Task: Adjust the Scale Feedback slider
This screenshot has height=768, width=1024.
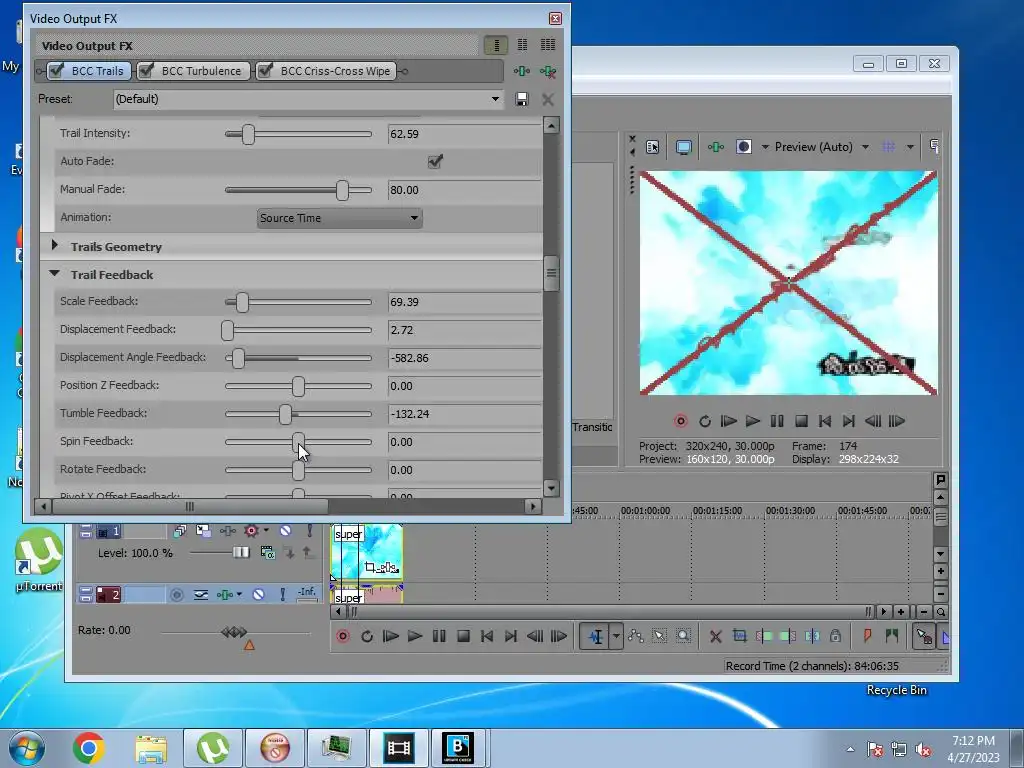Action: [x=242, y=302]
